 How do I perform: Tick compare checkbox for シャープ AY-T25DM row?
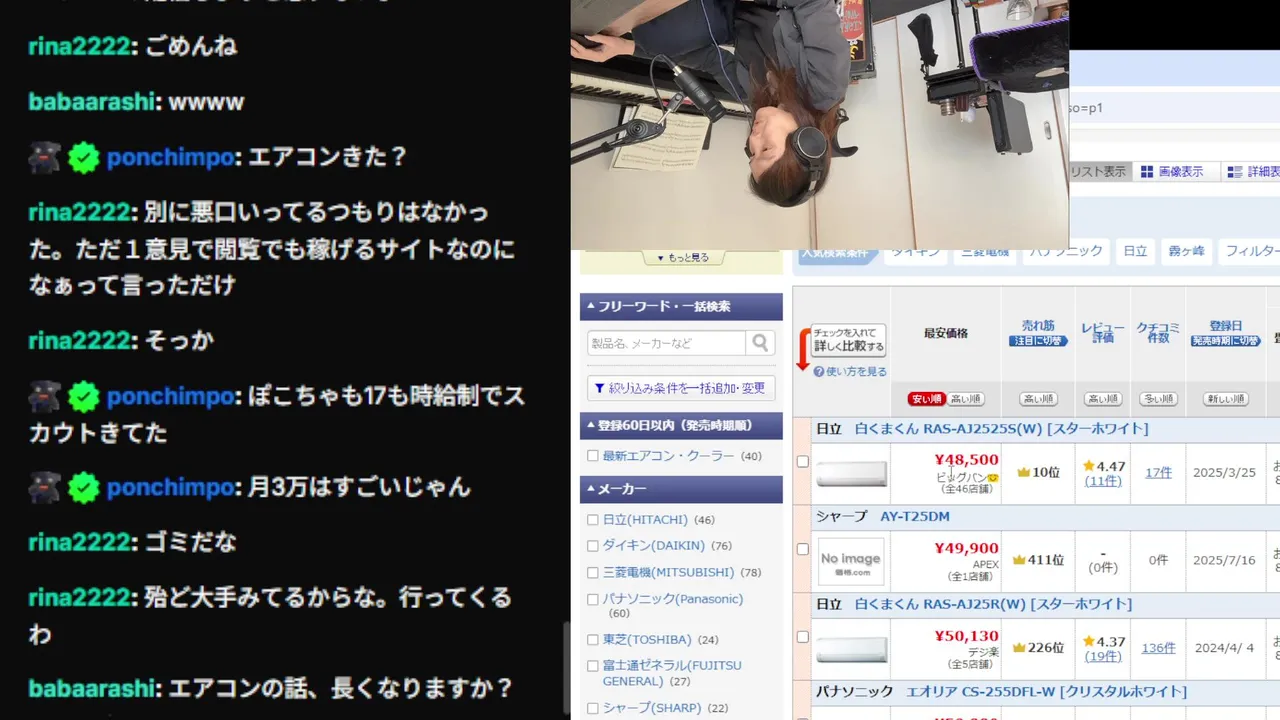pyautogui.click(x=802, y=549)
